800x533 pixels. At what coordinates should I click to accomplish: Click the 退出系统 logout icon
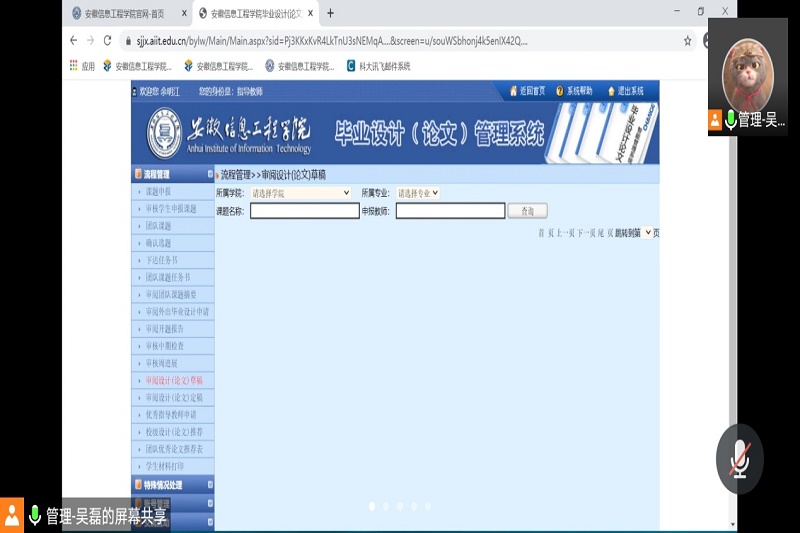pyautogui.click(x=612, y=91)
